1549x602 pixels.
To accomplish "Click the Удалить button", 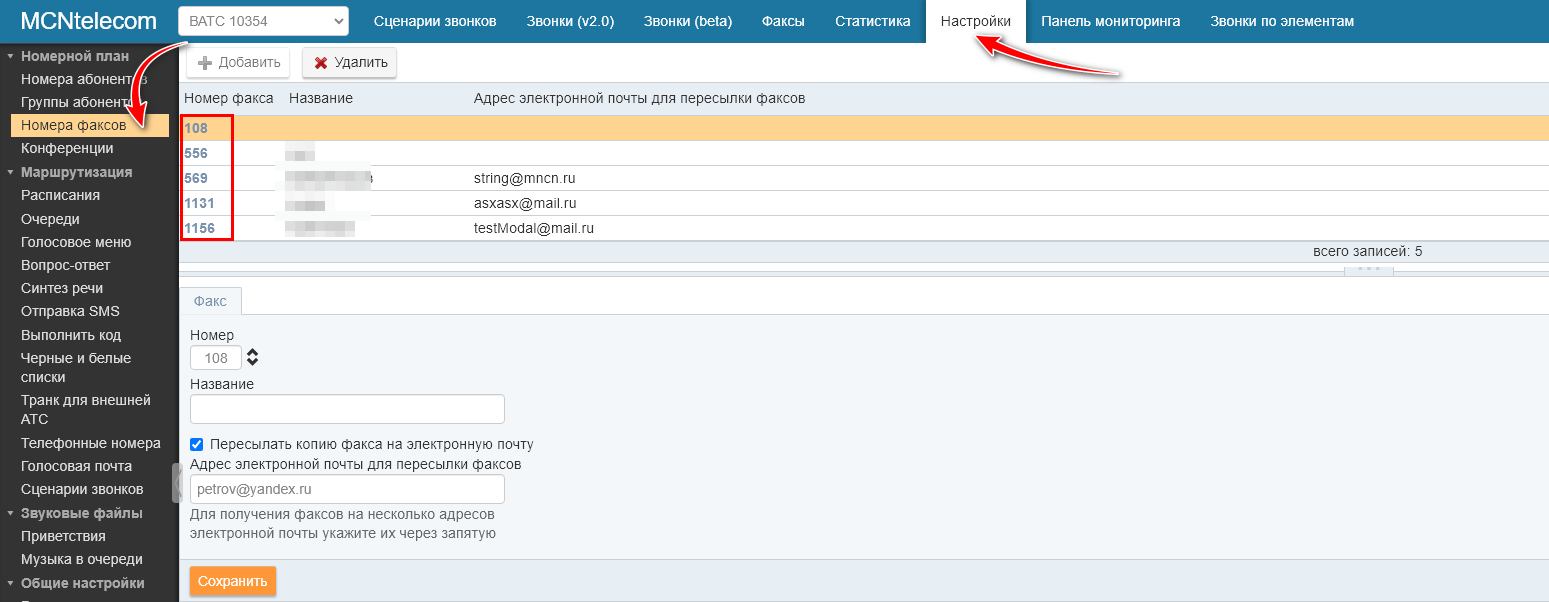I will pyautogui.click(x=350, y=62).
